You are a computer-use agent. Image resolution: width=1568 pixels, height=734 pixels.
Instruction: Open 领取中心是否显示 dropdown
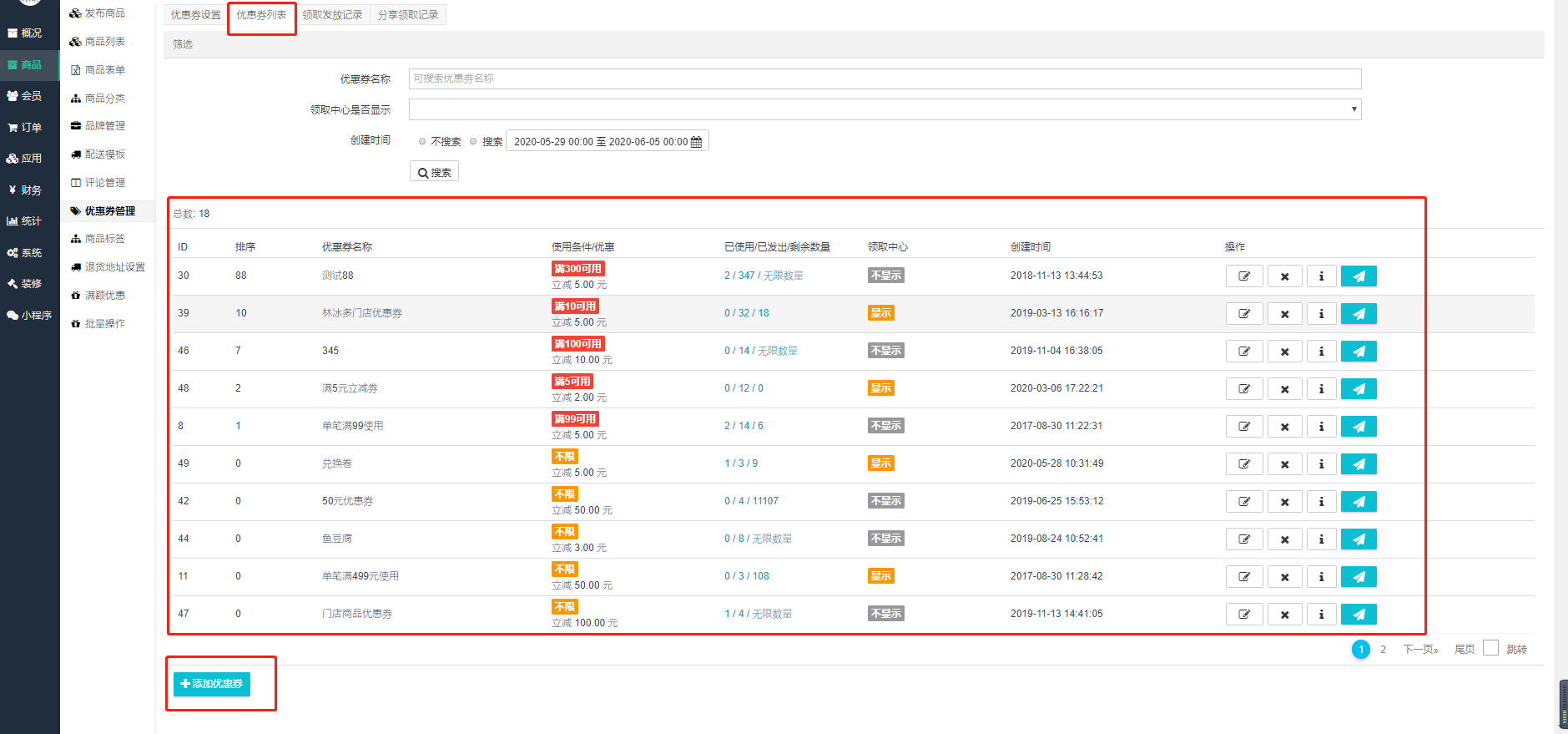pyautogui.click(x=885, y=109)
